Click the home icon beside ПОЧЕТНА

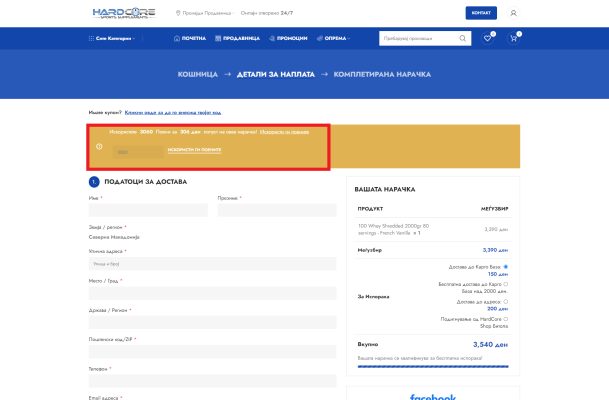pos(176,38)
